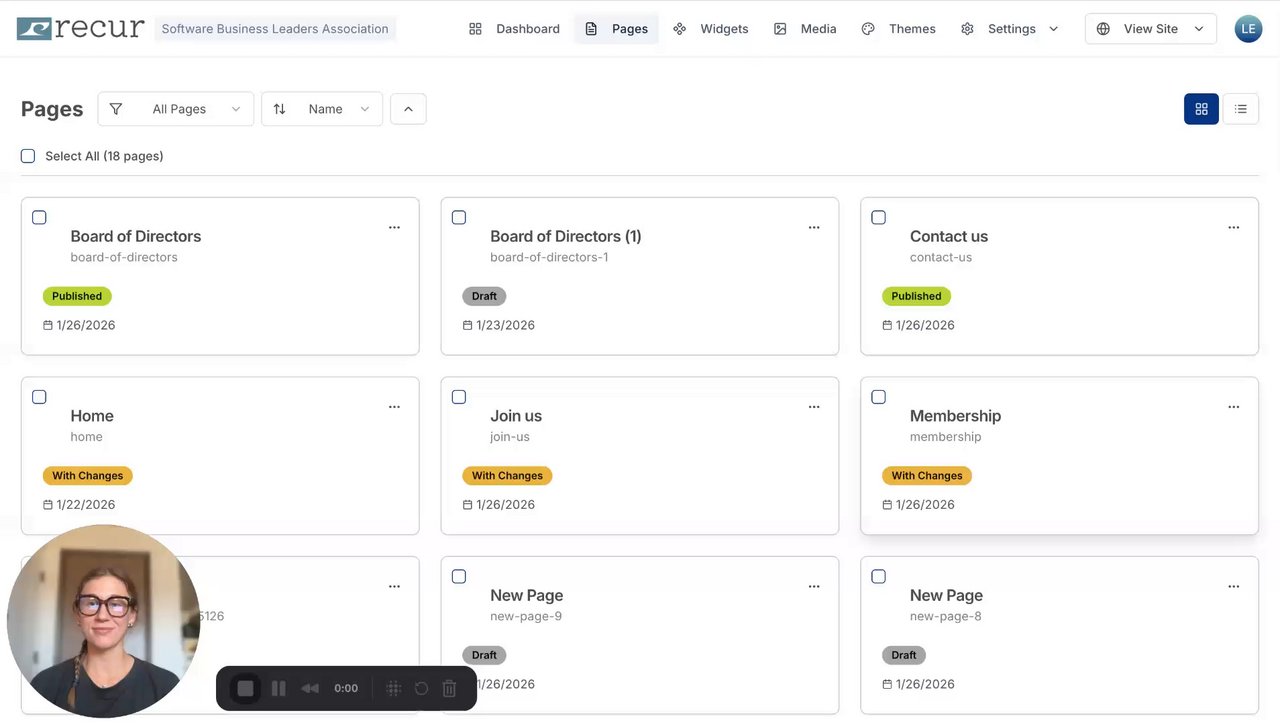The height and width of the screenshot is (725, 1280).
Task: Select the new-page-8 card checkbox
Action: pos(879,576)
